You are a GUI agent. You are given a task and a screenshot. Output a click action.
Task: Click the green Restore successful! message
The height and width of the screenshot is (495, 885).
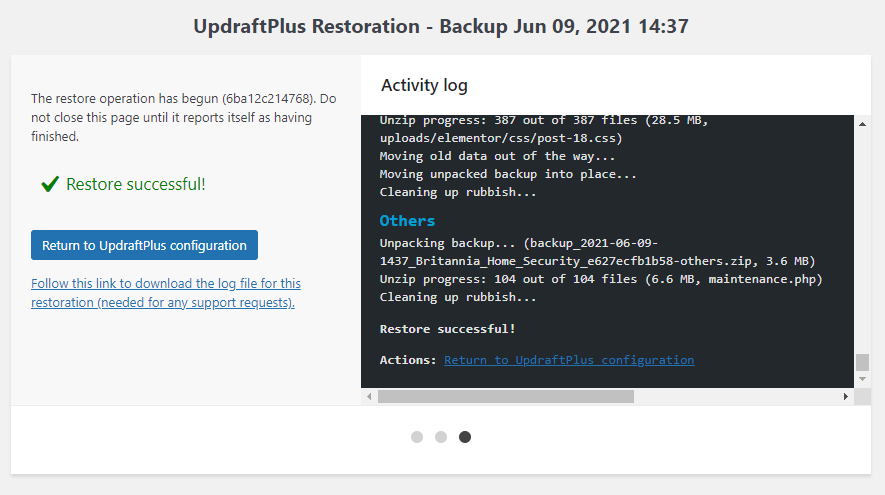(135, 184)
